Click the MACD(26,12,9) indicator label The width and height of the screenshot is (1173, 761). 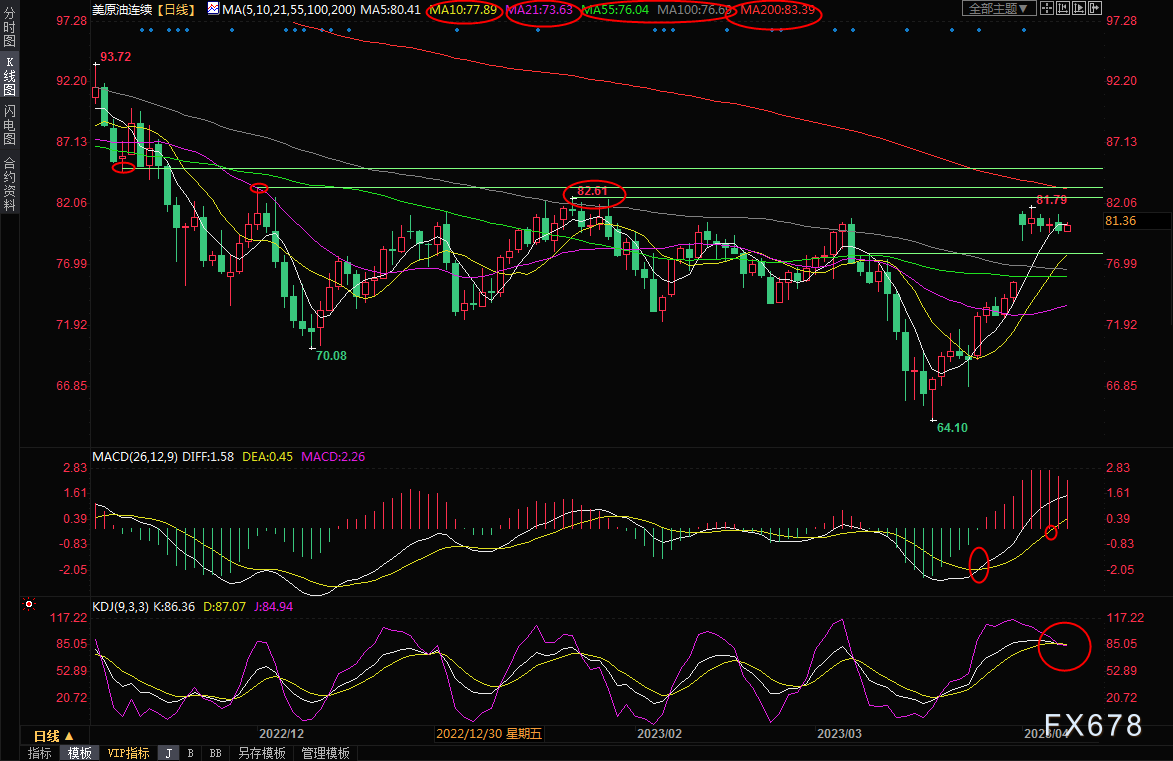coord(135,456)
